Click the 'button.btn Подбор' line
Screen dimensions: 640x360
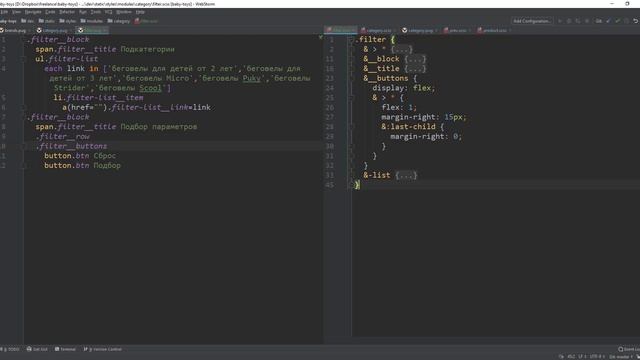(82, 166)
